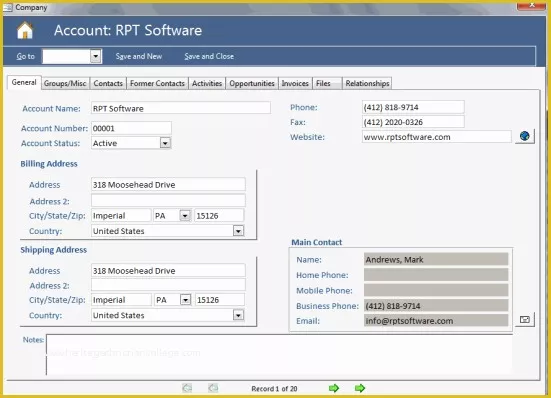
Task: Click Save and New
Action: (x=139, y=56)
